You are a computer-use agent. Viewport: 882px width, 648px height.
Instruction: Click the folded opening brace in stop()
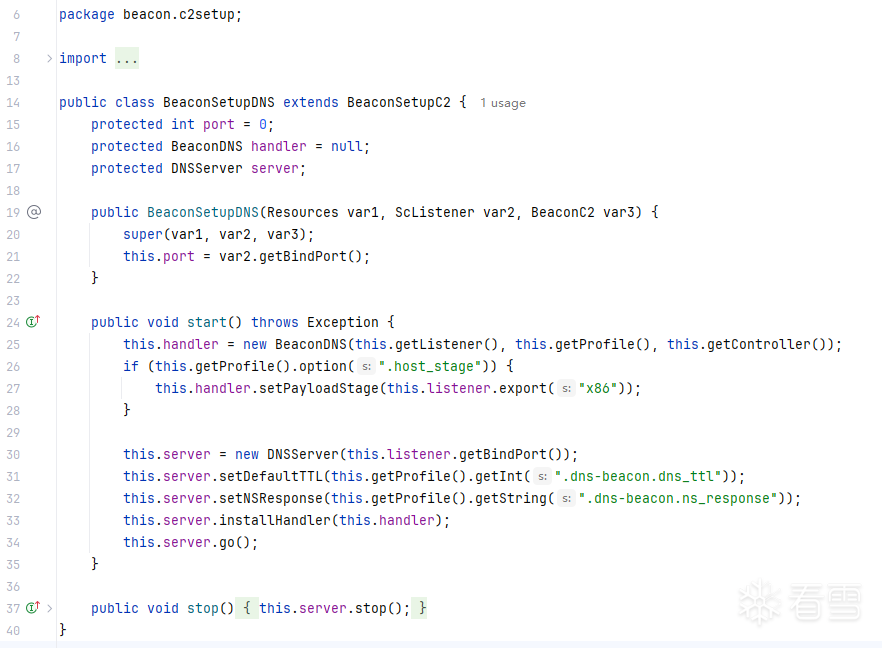(x=247, y=608)
